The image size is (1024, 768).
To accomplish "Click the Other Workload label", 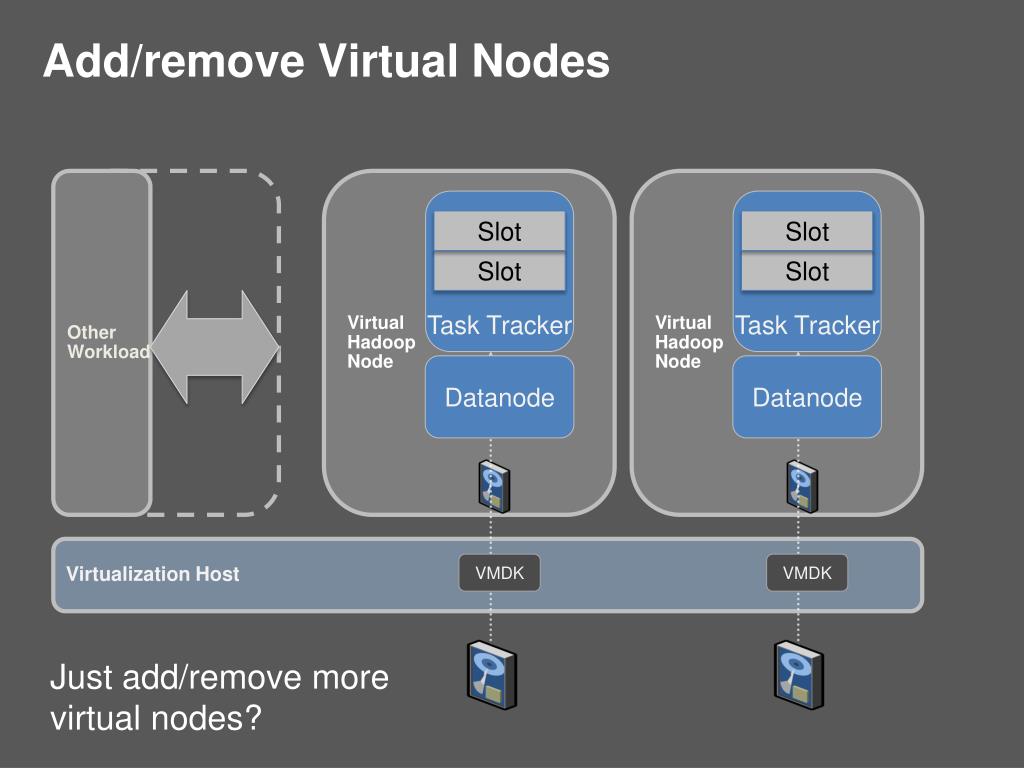I will click(108, 342).
